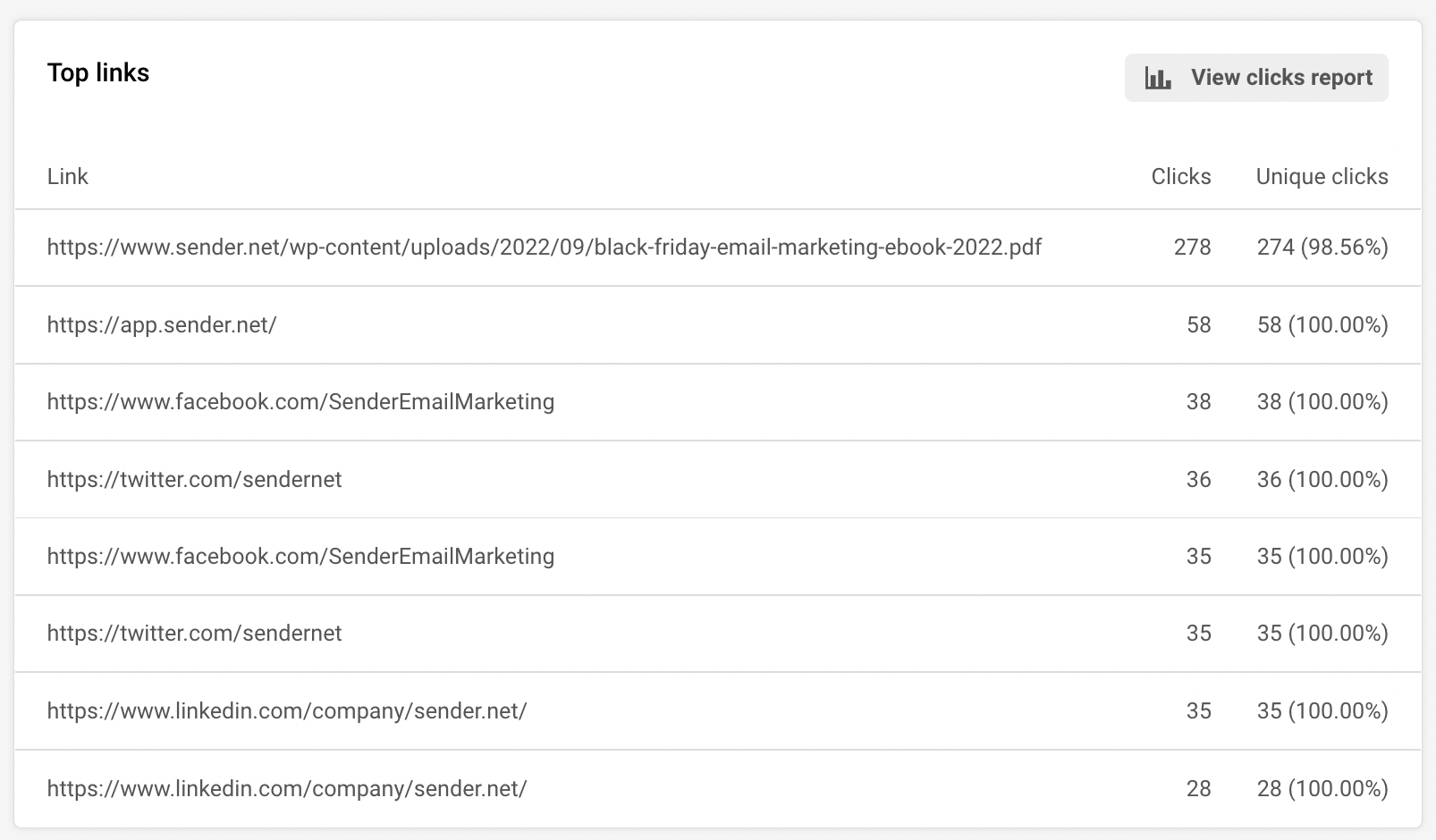Image resolution: width=1436 pixels, height=840 pixels.
Task: Click the bar chart icon beside View clicks report
Action: (1158, 79)
